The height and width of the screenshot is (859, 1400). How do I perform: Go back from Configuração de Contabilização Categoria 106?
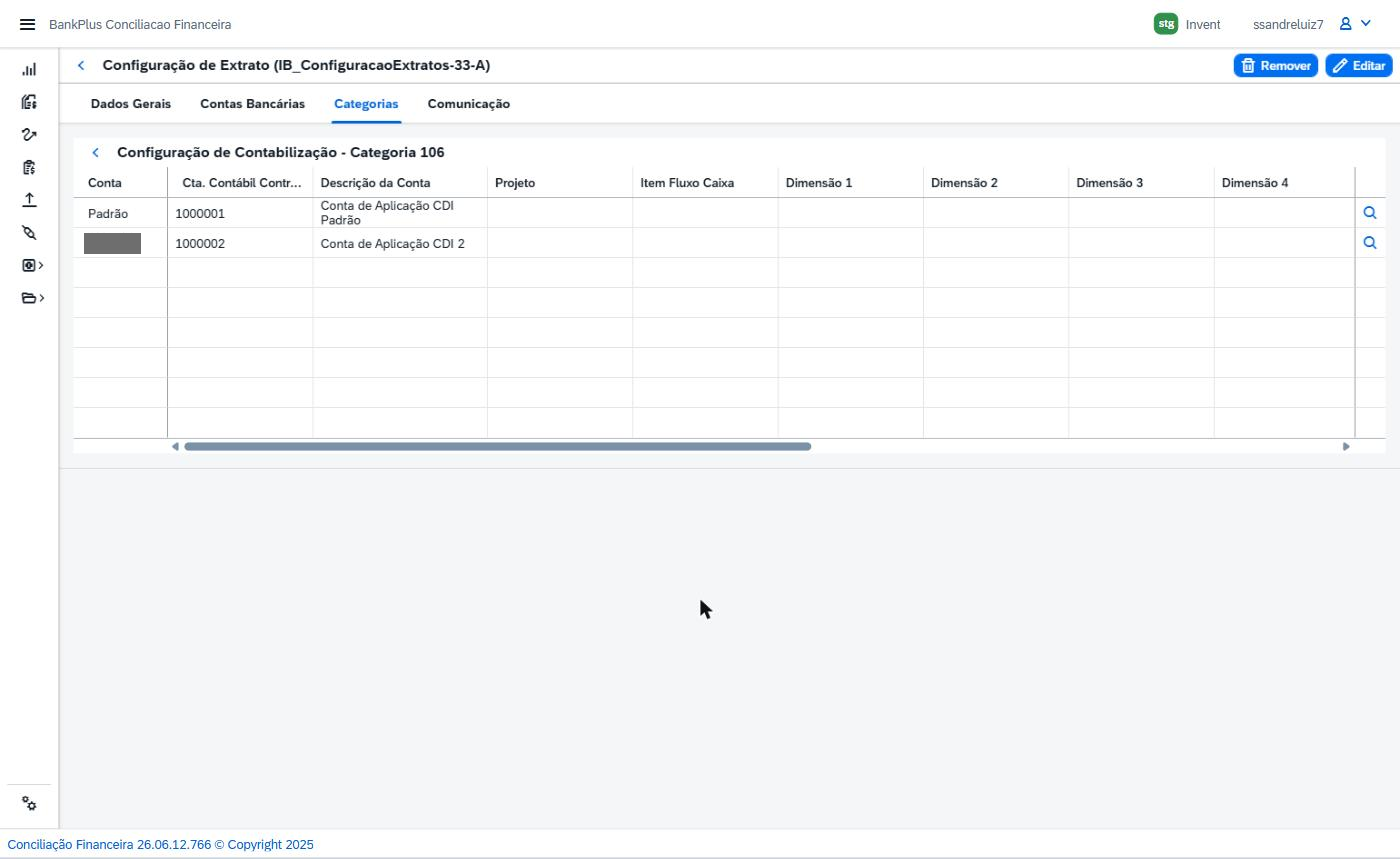(95, 152)
